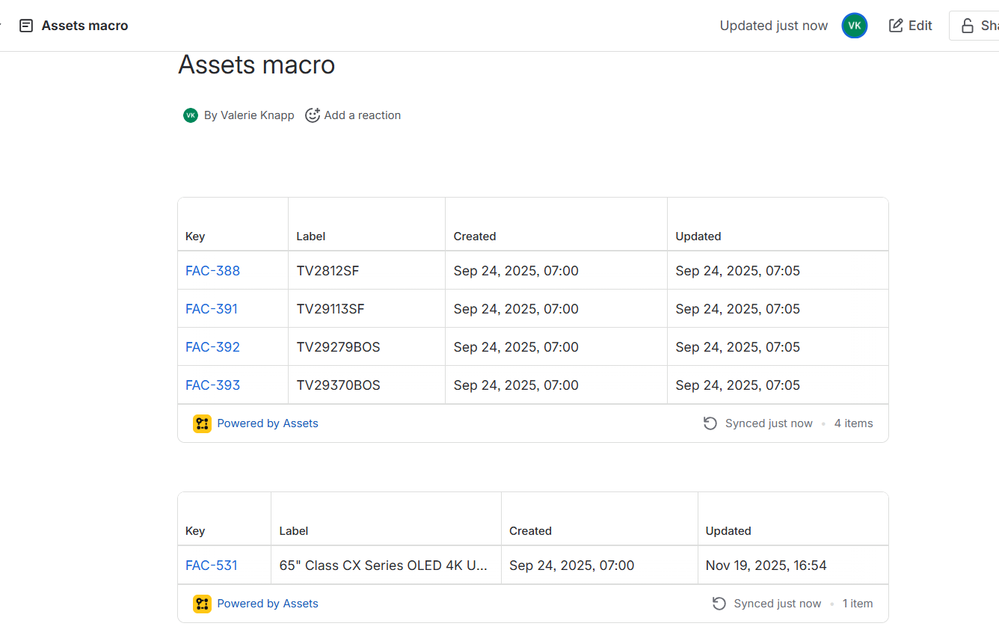This screenshot has width=999, height=633.
Task: Click the sync refresh icon in first table footer
Action: pos(710,423)
